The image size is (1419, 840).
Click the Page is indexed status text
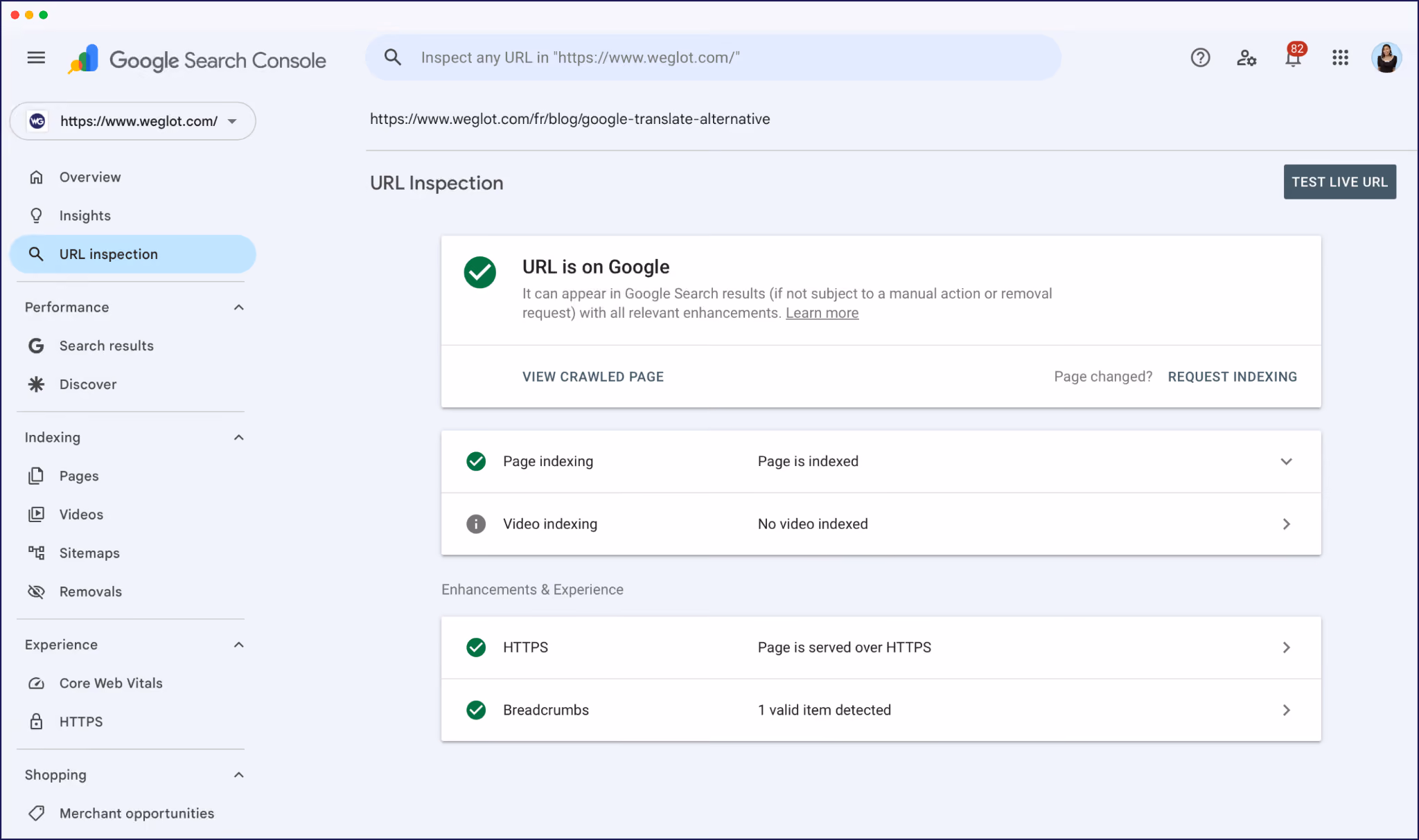808,461
